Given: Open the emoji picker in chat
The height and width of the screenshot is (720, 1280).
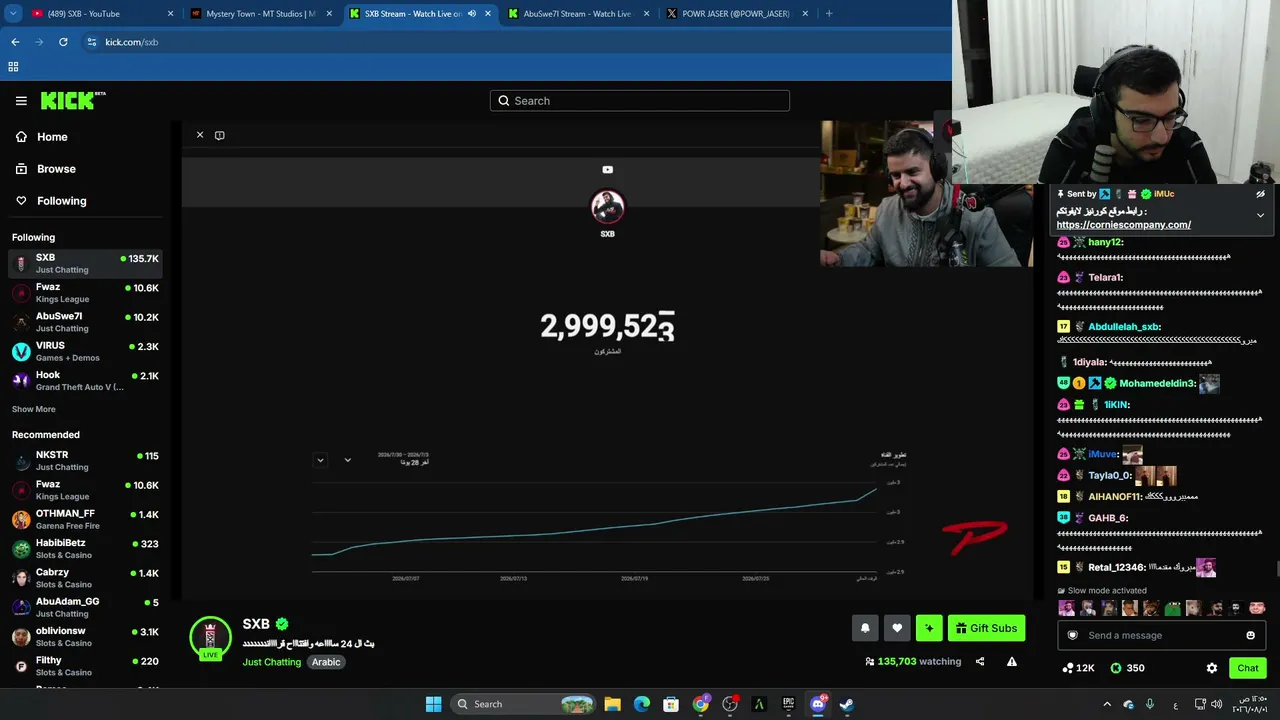Looking at the screenshot, I should [1250, 635].
